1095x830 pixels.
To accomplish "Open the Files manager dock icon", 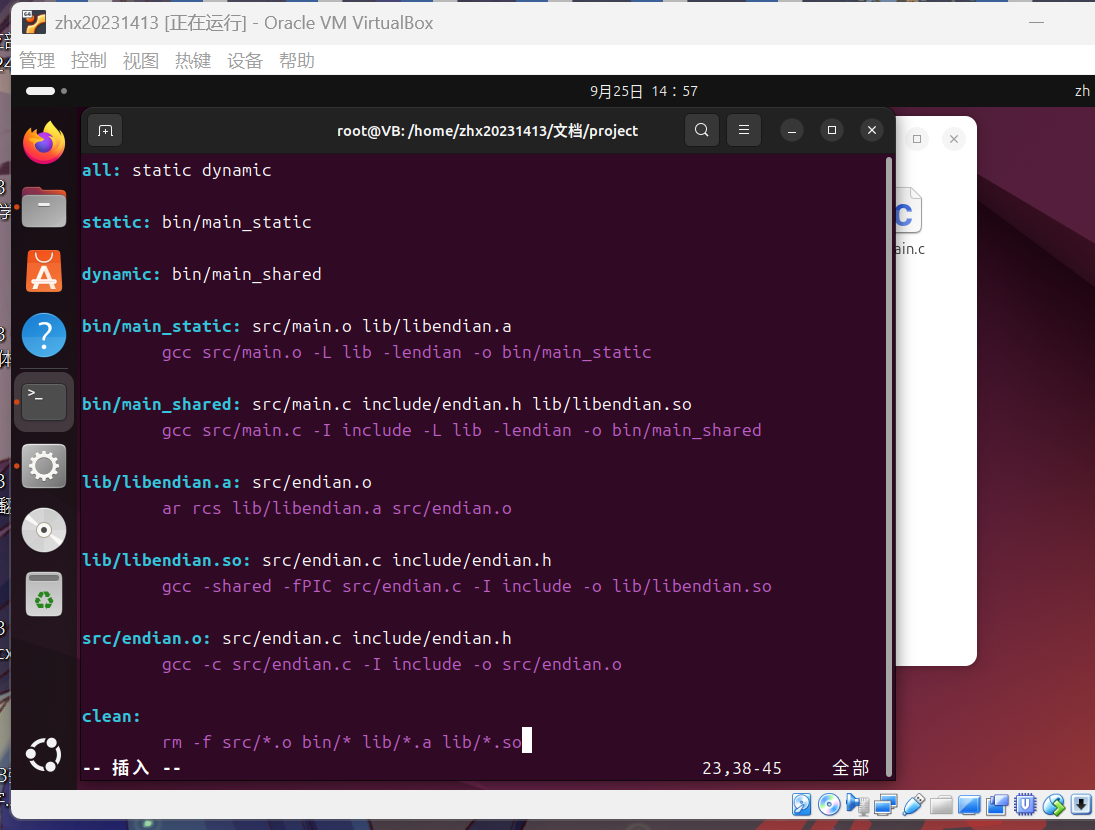I will coord(44,207).
